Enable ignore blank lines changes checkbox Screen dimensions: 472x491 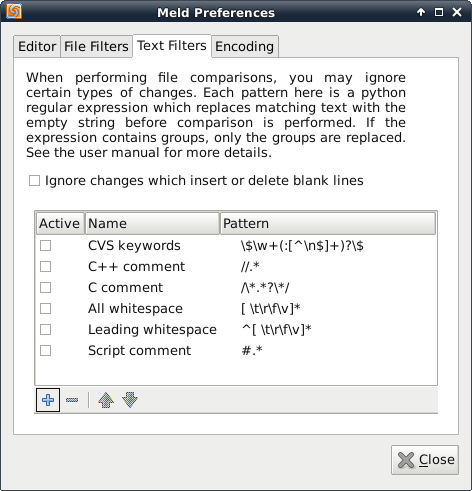[34, 181]
